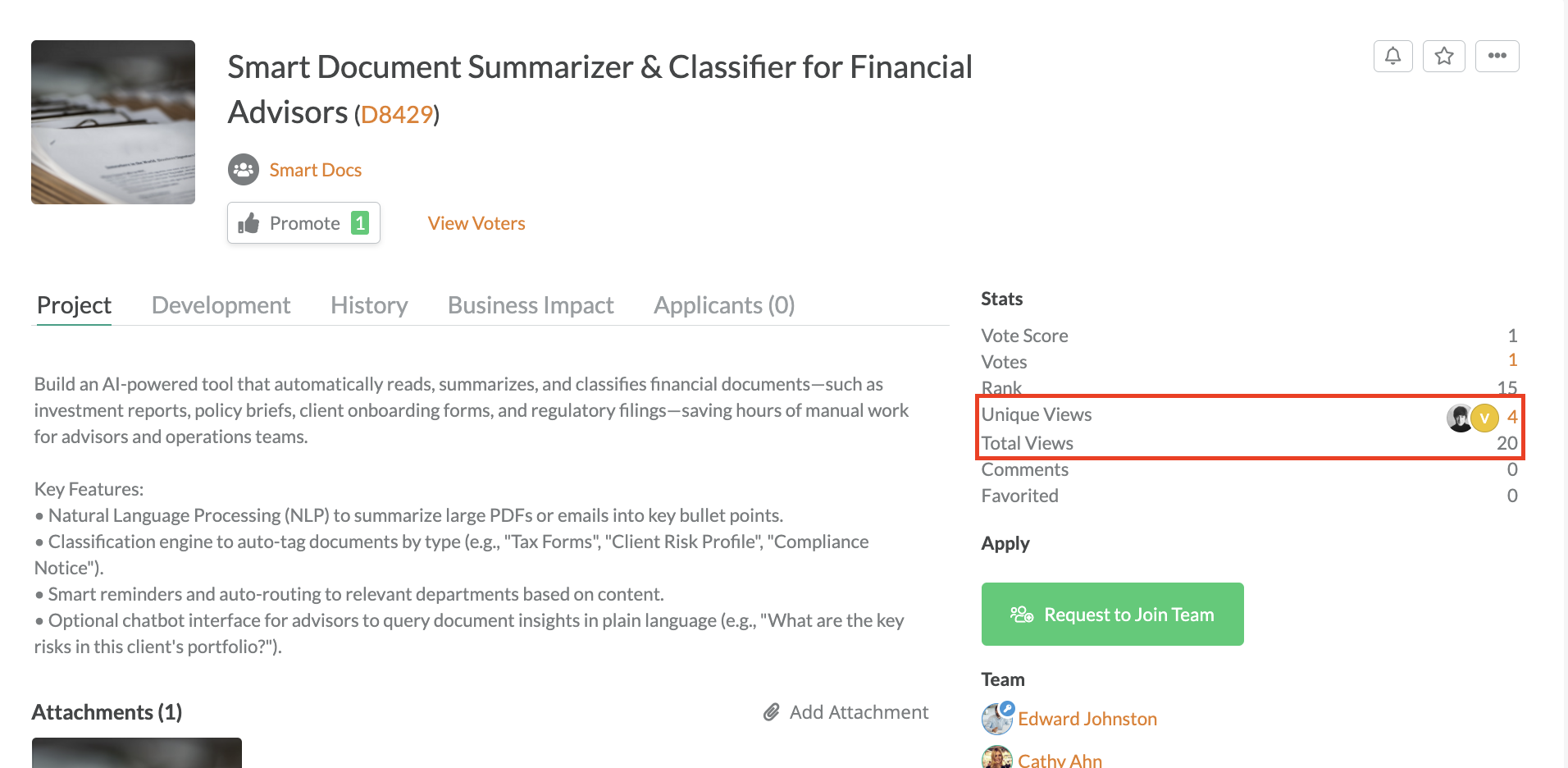Open Edward Johnston's profile link
The image size is (1568, 768).
pyautogui.click(x=1087, y=719)
